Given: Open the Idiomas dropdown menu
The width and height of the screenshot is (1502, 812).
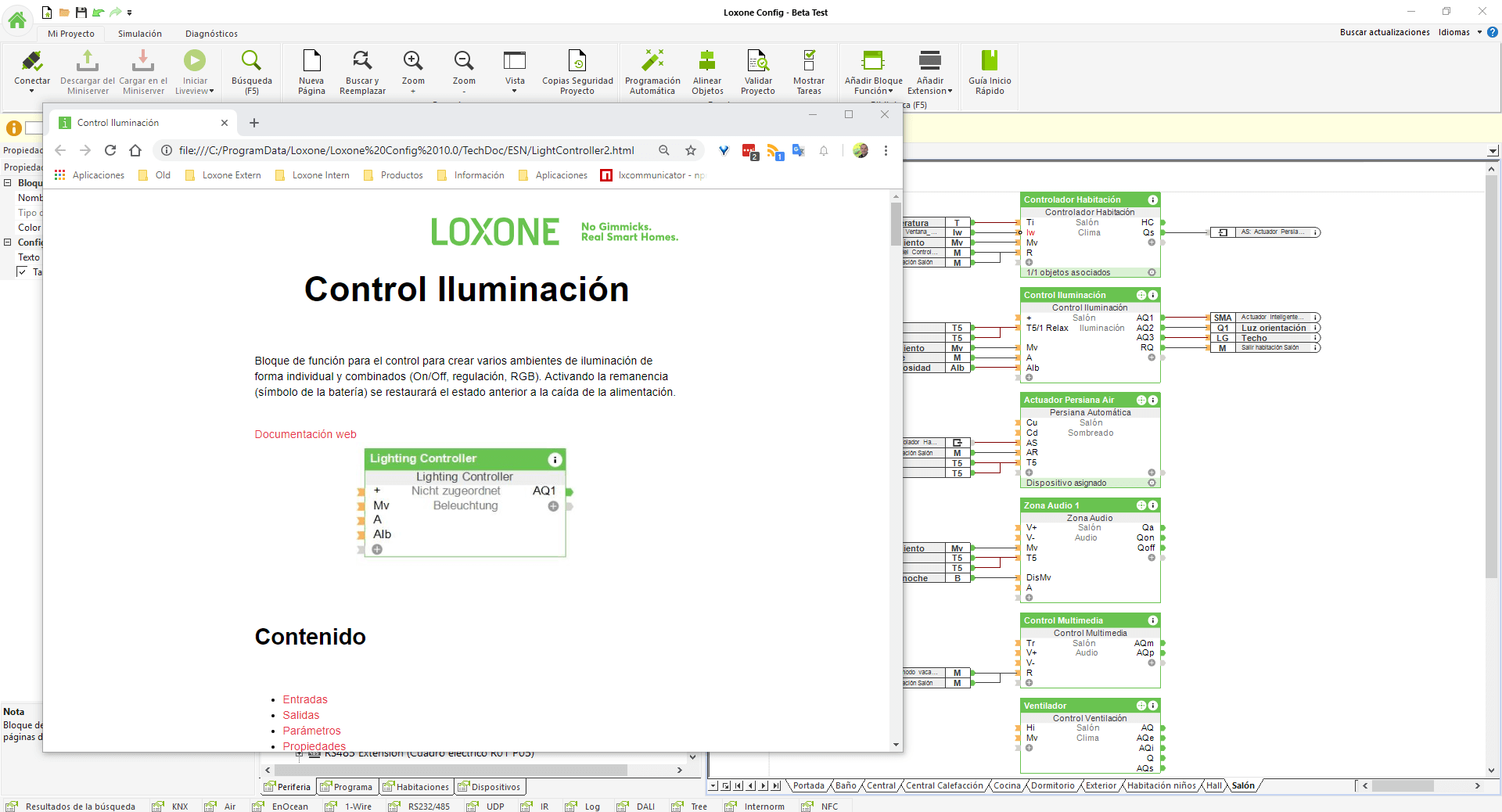Looking at the screenshot, I should (1459, 32).
